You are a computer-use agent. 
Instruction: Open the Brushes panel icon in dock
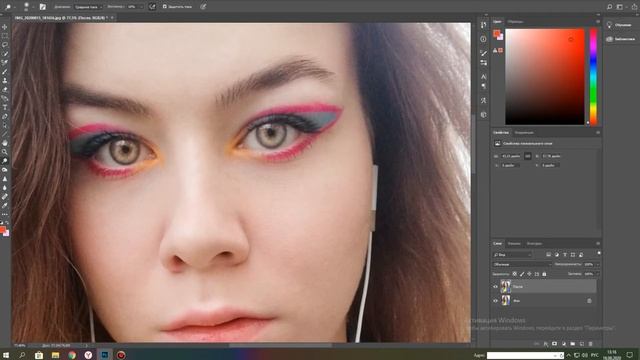coord(483,53)
